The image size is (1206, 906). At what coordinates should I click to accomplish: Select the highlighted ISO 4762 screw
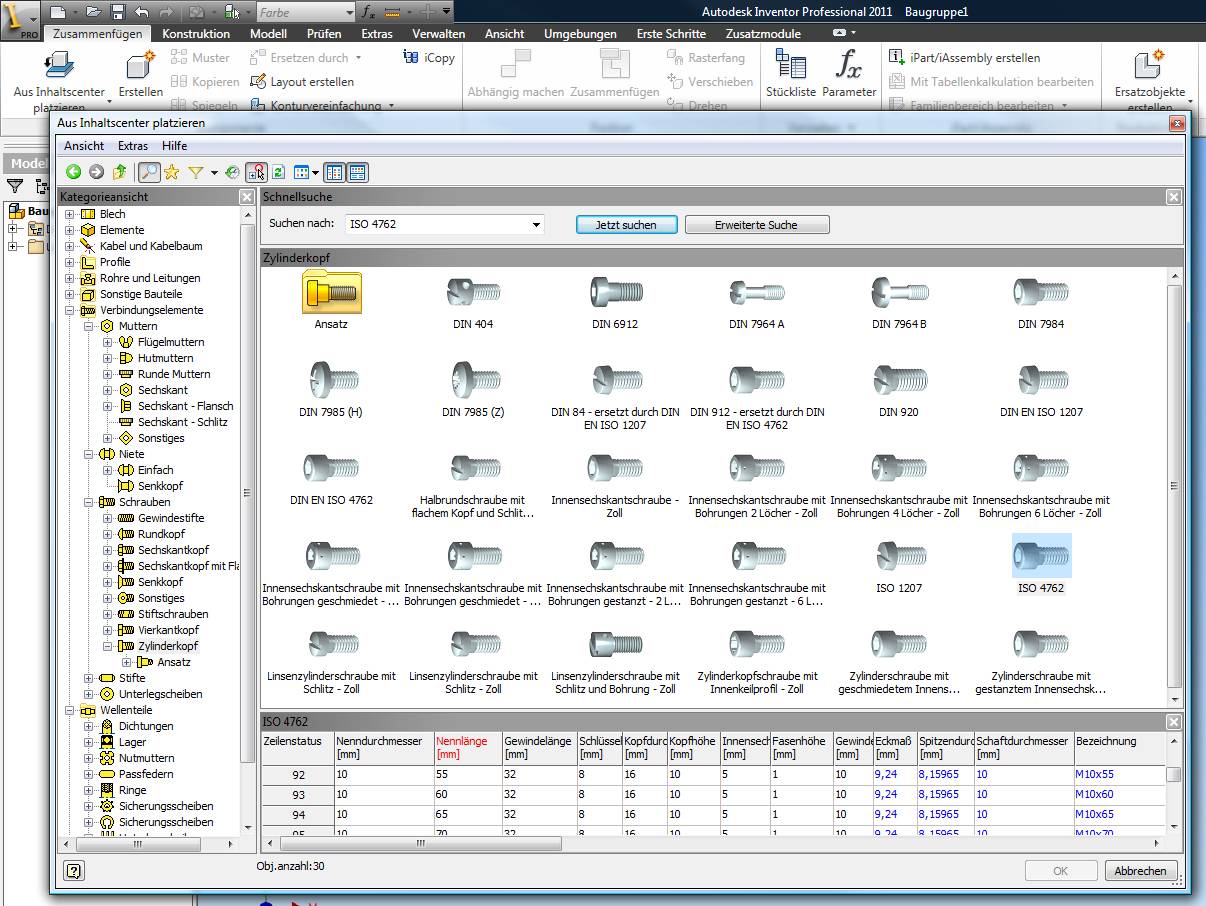tap(1041, 556)
